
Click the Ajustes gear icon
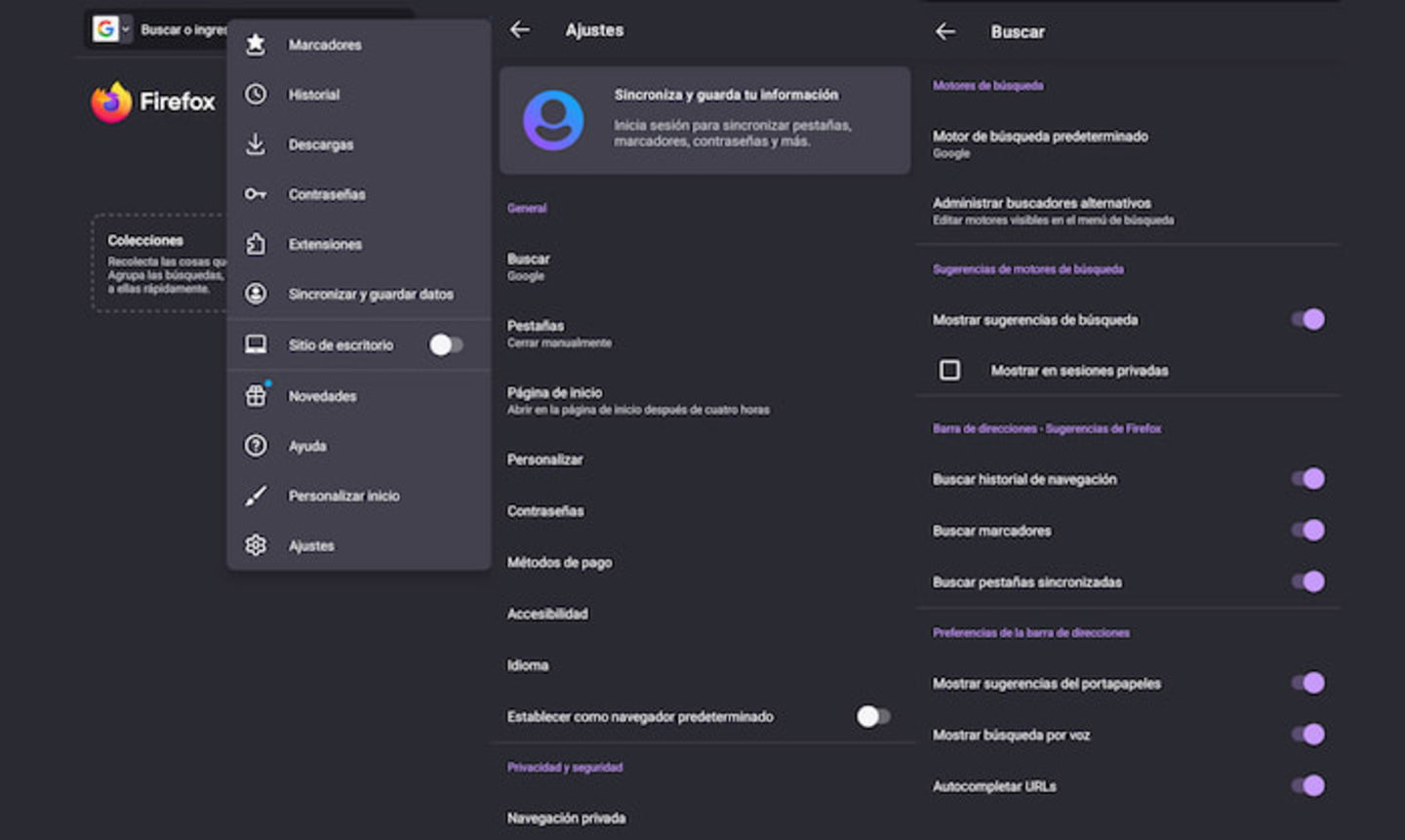point(256,545)
